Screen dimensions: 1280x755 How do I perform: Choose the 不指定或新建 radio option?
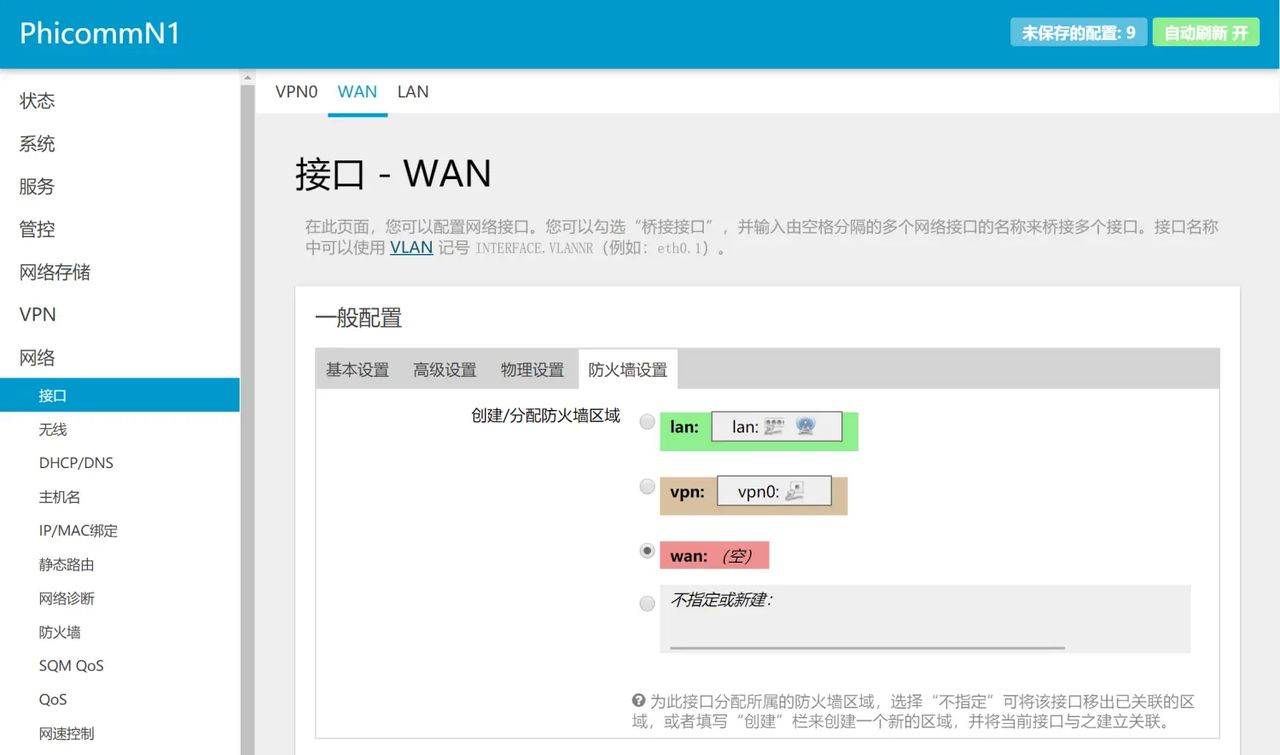(647, 603)
